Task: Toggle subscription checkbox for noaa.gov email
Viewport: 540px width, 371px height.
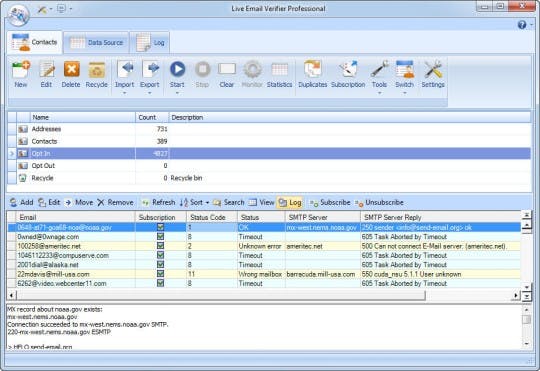Action: pyautogui.click(x=160, y=227)
